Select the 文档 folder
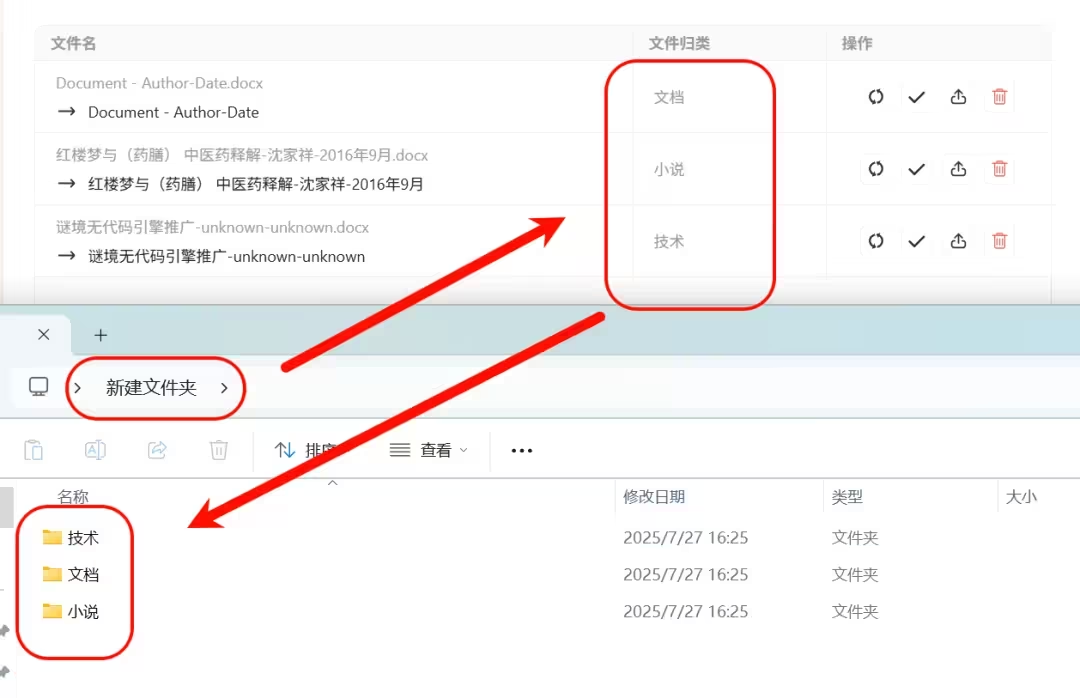Viewport: 1080px width, 698px height. [71, 574]
